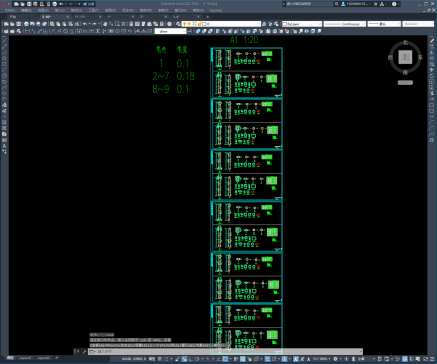Open the 编辑 (Edit) menu

tap(26, 10)
